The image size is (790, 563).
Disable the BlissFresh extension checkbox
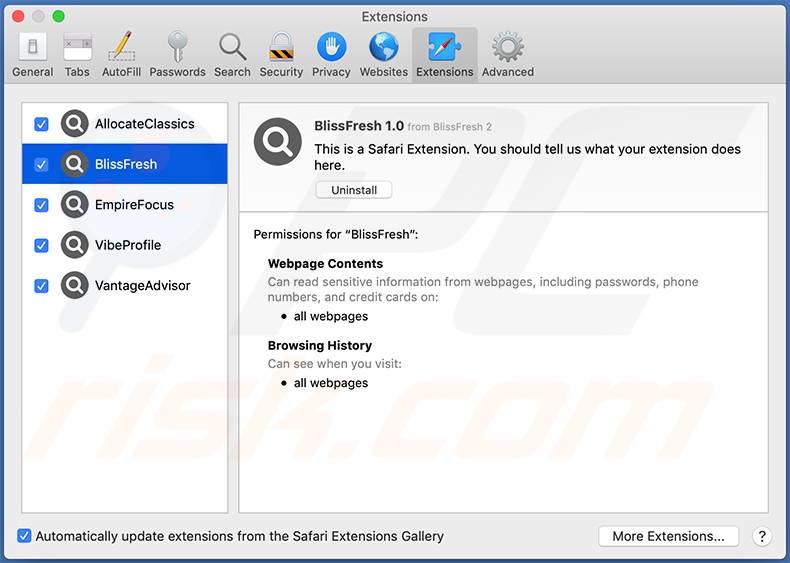(41, 164)
